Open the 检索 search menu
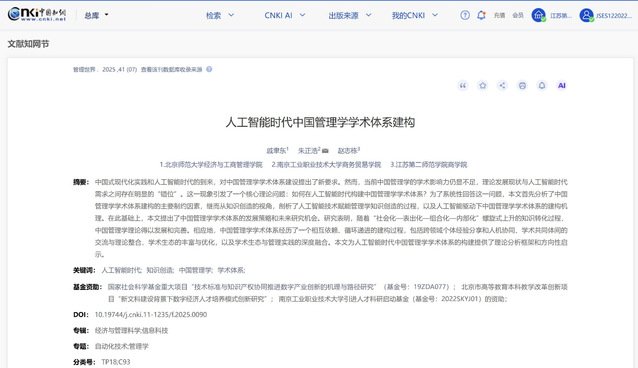This screenshot has height=368, width=638. coord(214,15)
